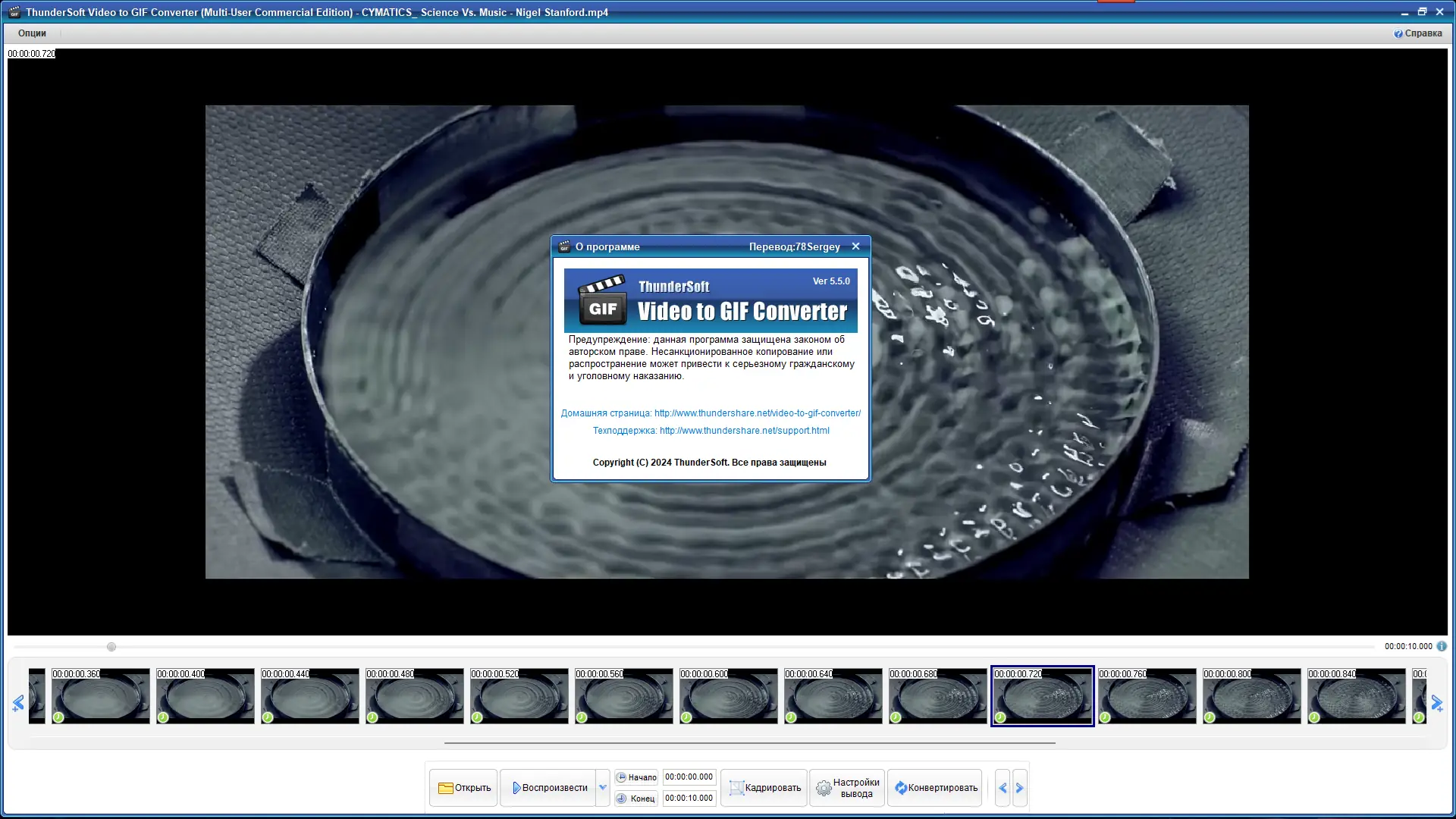Step to next frame using toolbar arrow
The width and height of the screenshot is (1456, 819).
click(x=1020, y=788)
